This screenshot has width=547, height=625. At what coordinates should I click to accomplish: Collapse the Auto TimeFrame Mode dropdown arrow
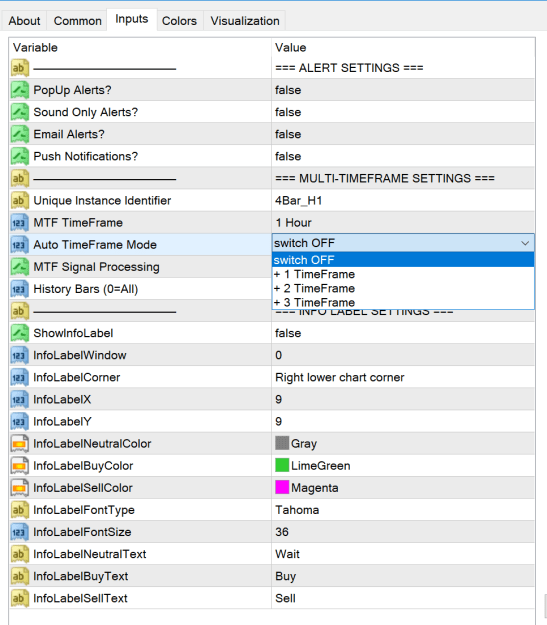point(525,243)
